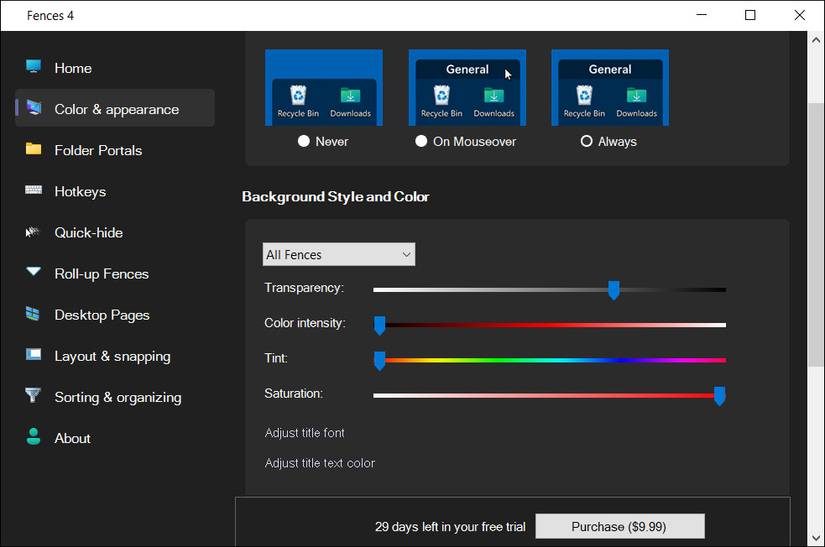Click the Hotkeys keyboard icon

(x=34, y=191)
